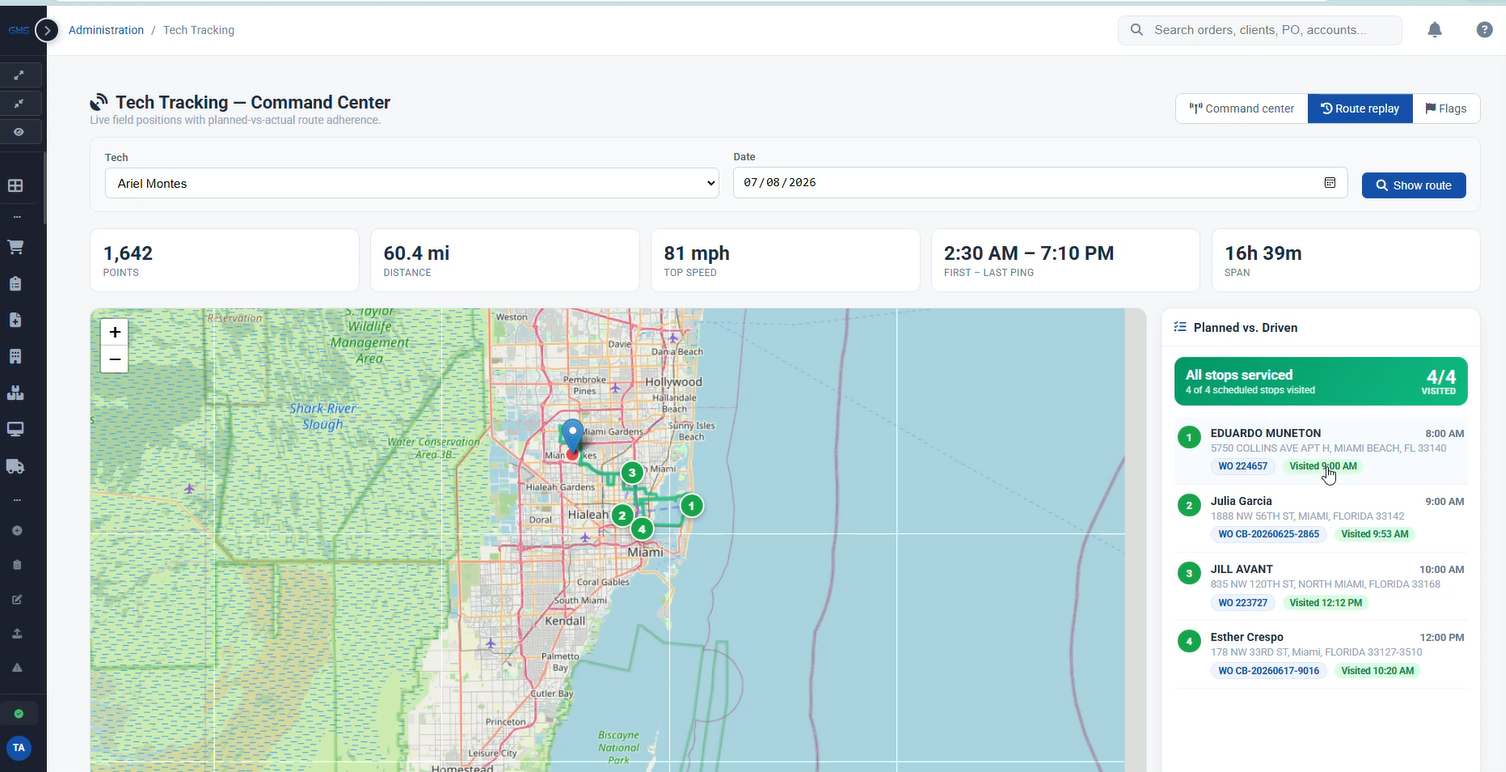The width and height of the screenshot is (1506, 772).
Task: Switch to the Command center tab
Action: coord(1242,108)
